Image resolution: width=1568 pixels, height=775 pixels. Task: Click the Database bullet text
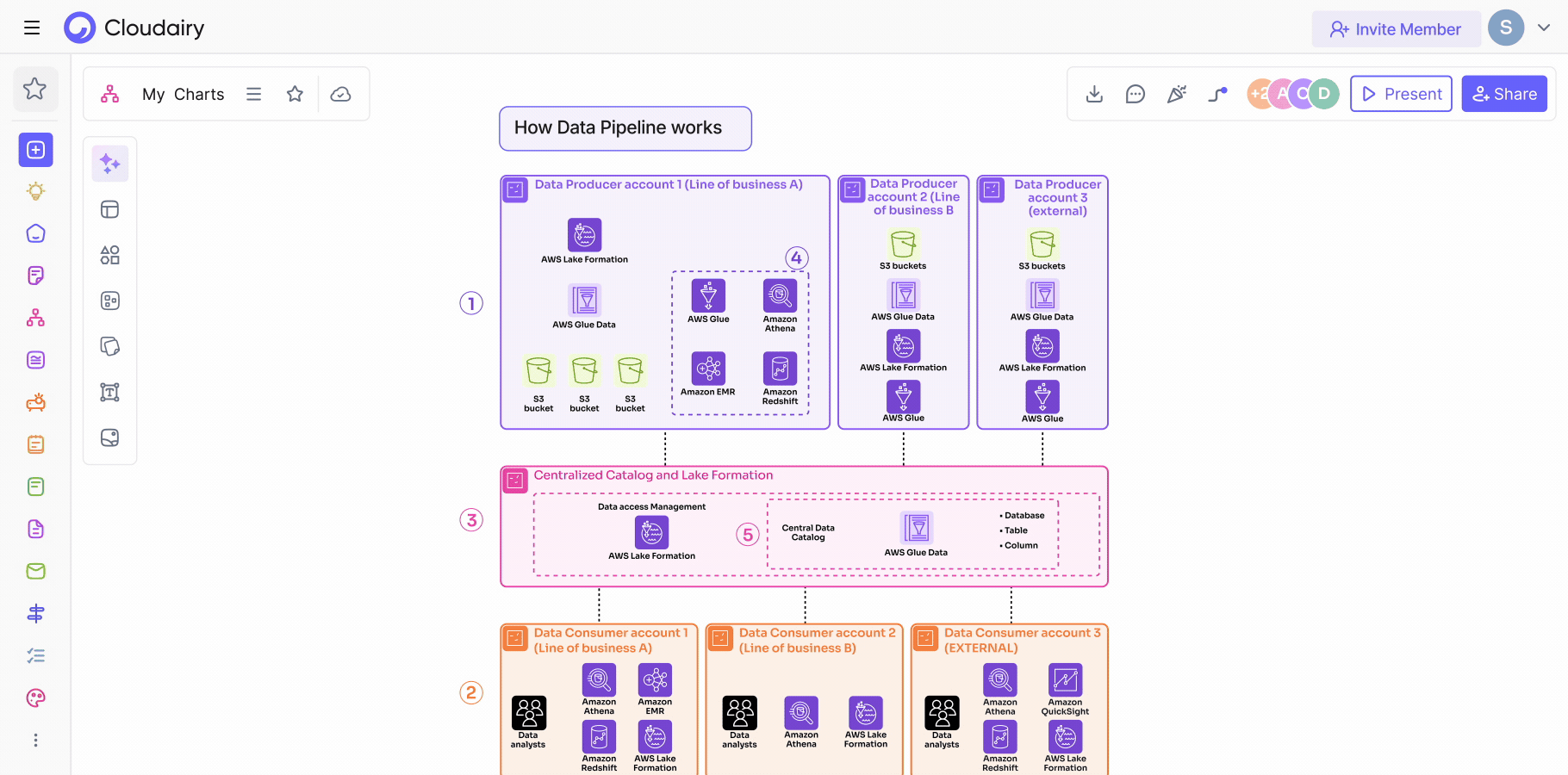tap(1022, 516)
